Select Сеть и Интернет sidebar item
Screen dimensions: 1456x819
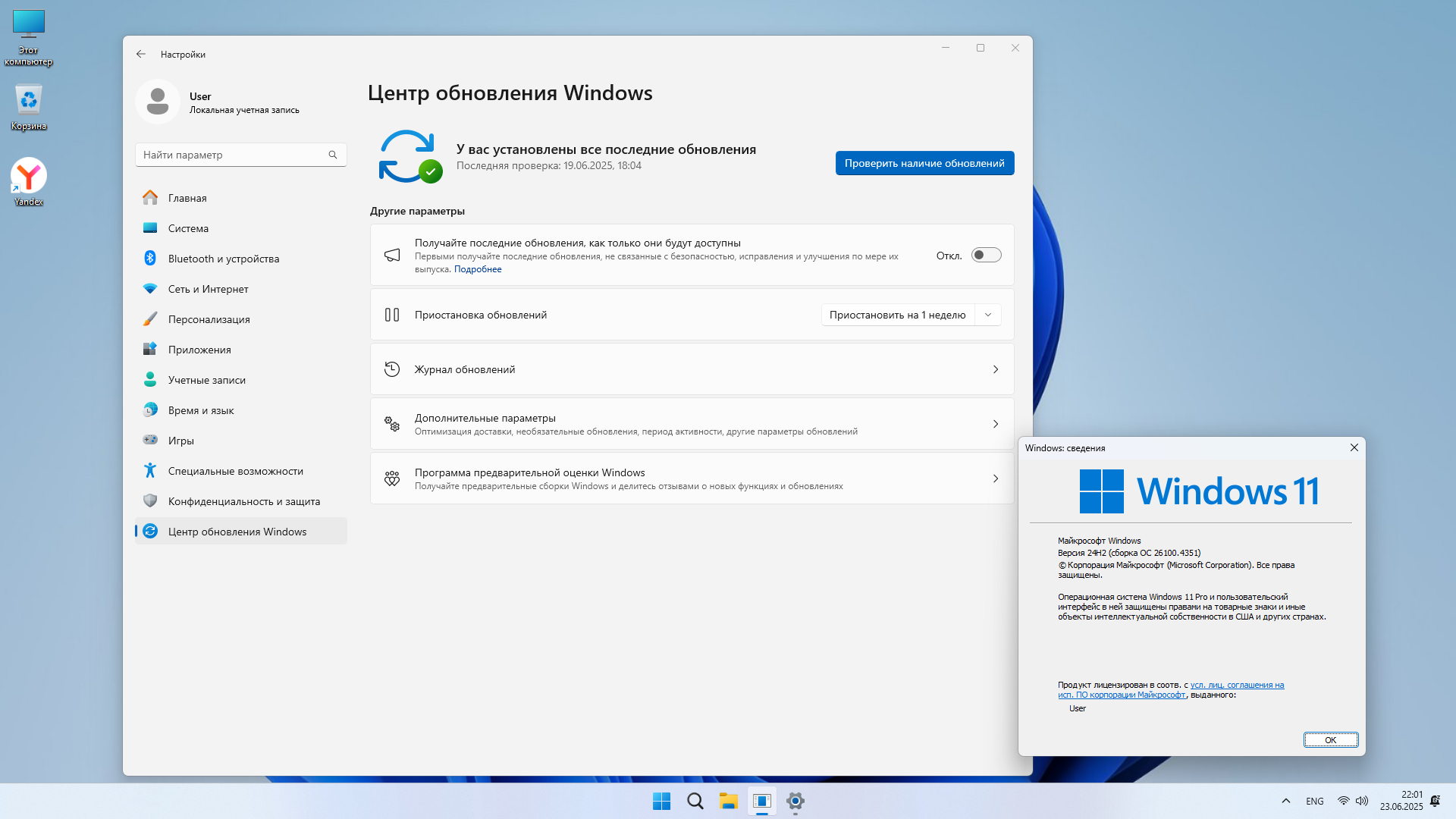point(208,289)
